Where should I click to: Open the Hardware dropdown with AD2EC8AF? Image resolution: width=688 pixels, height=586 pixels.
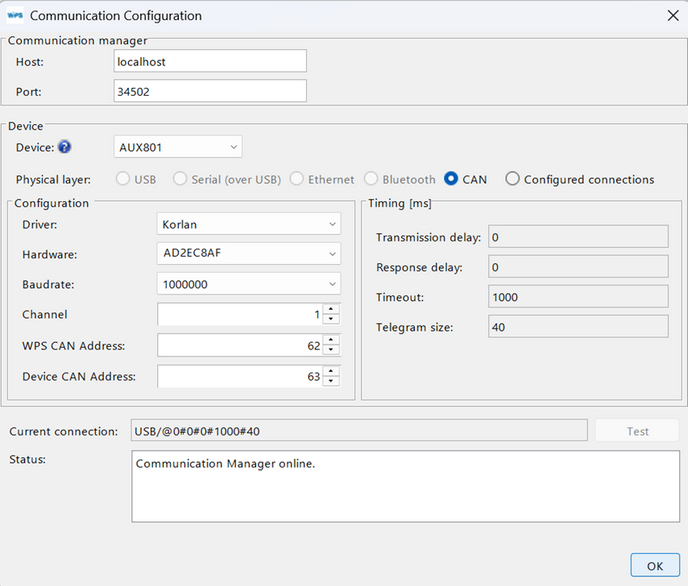[249, 254]
